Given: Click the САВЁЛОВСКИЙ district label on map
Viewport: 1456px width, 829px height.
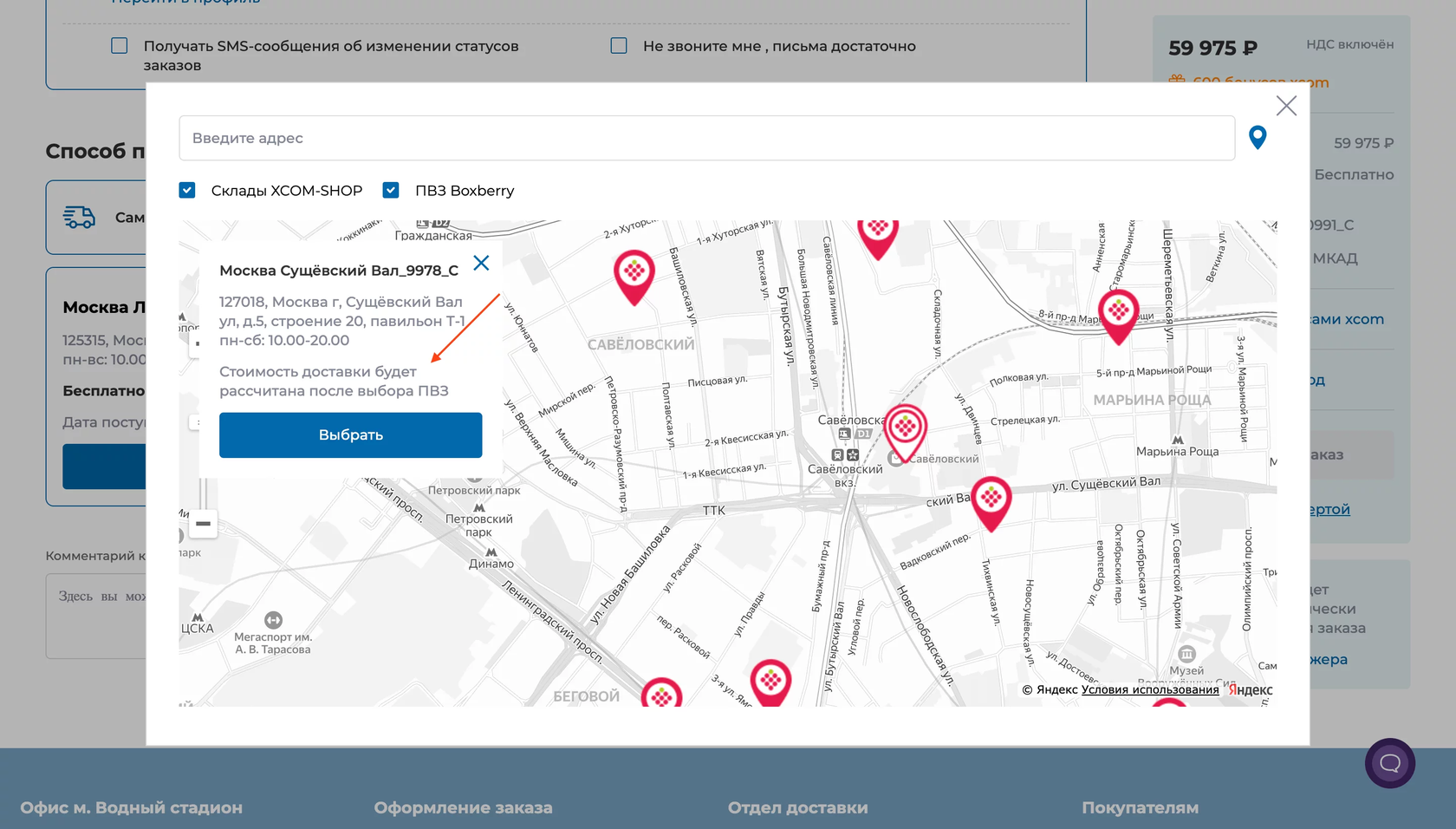Looking at the screenshot, I should [x=640, y=344].
